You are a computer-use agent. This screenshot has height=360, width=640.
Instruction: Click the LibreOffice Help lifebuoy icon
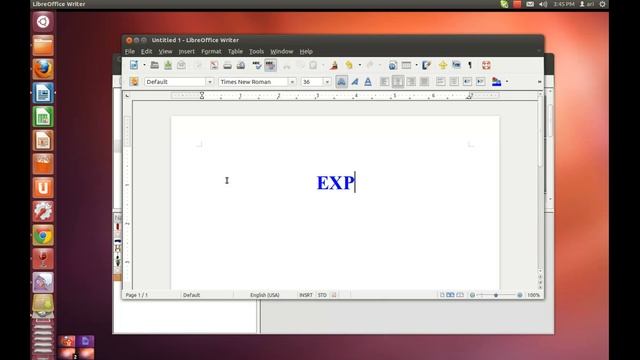pyautogui.click(x=486, y=65)
